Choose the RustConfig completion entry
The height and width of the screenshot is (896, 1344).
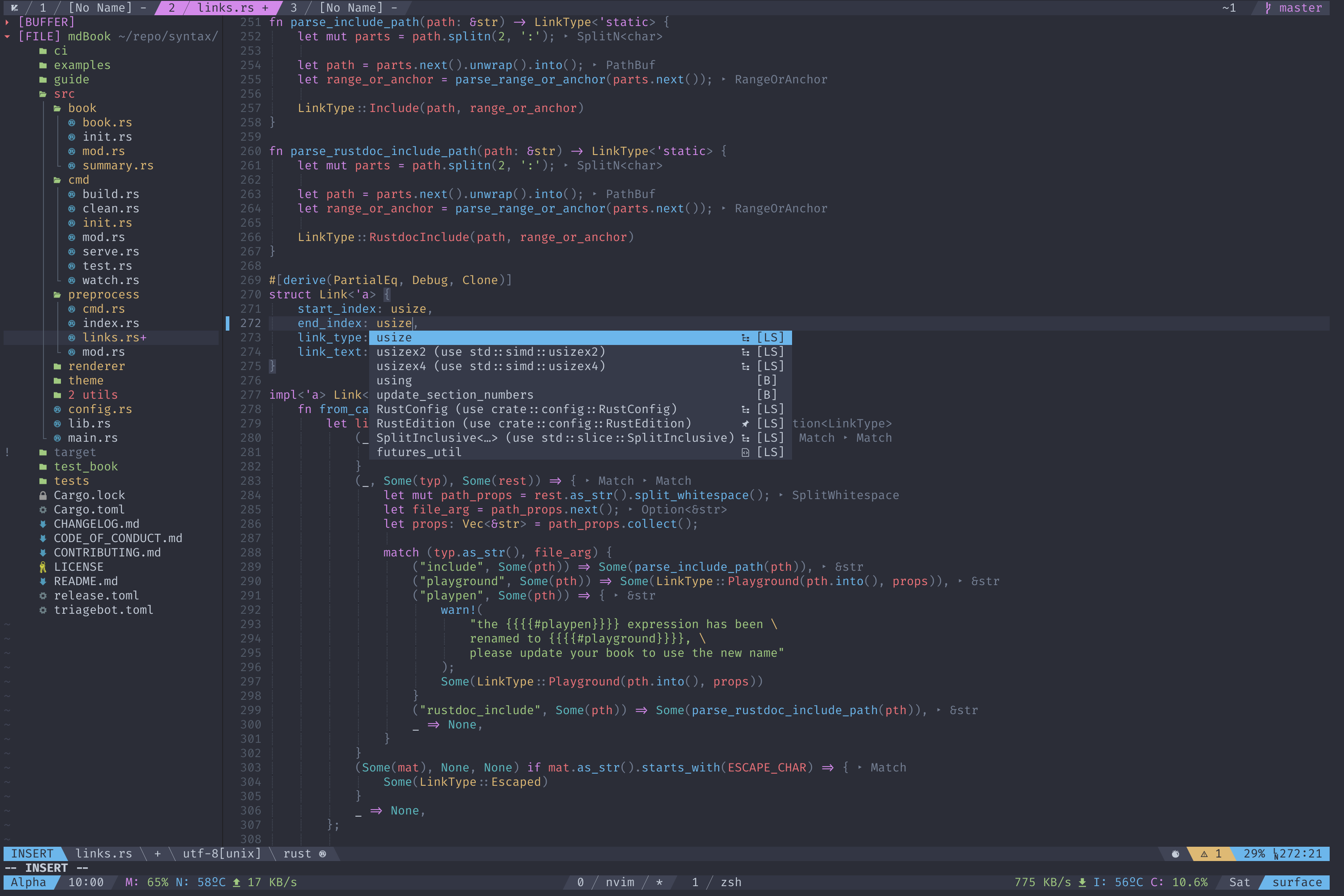[526, 409]
